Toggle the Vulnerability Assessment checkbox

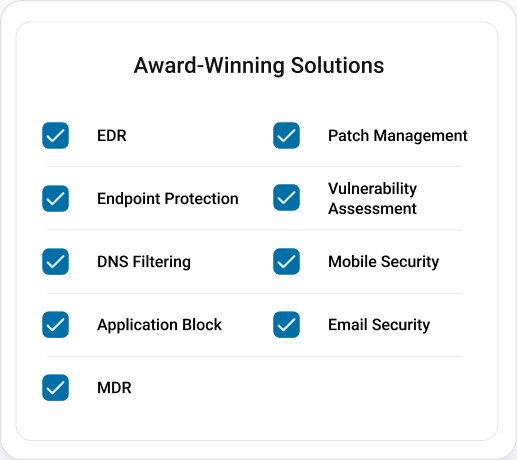pyautogui.click(x=286, y=198)
